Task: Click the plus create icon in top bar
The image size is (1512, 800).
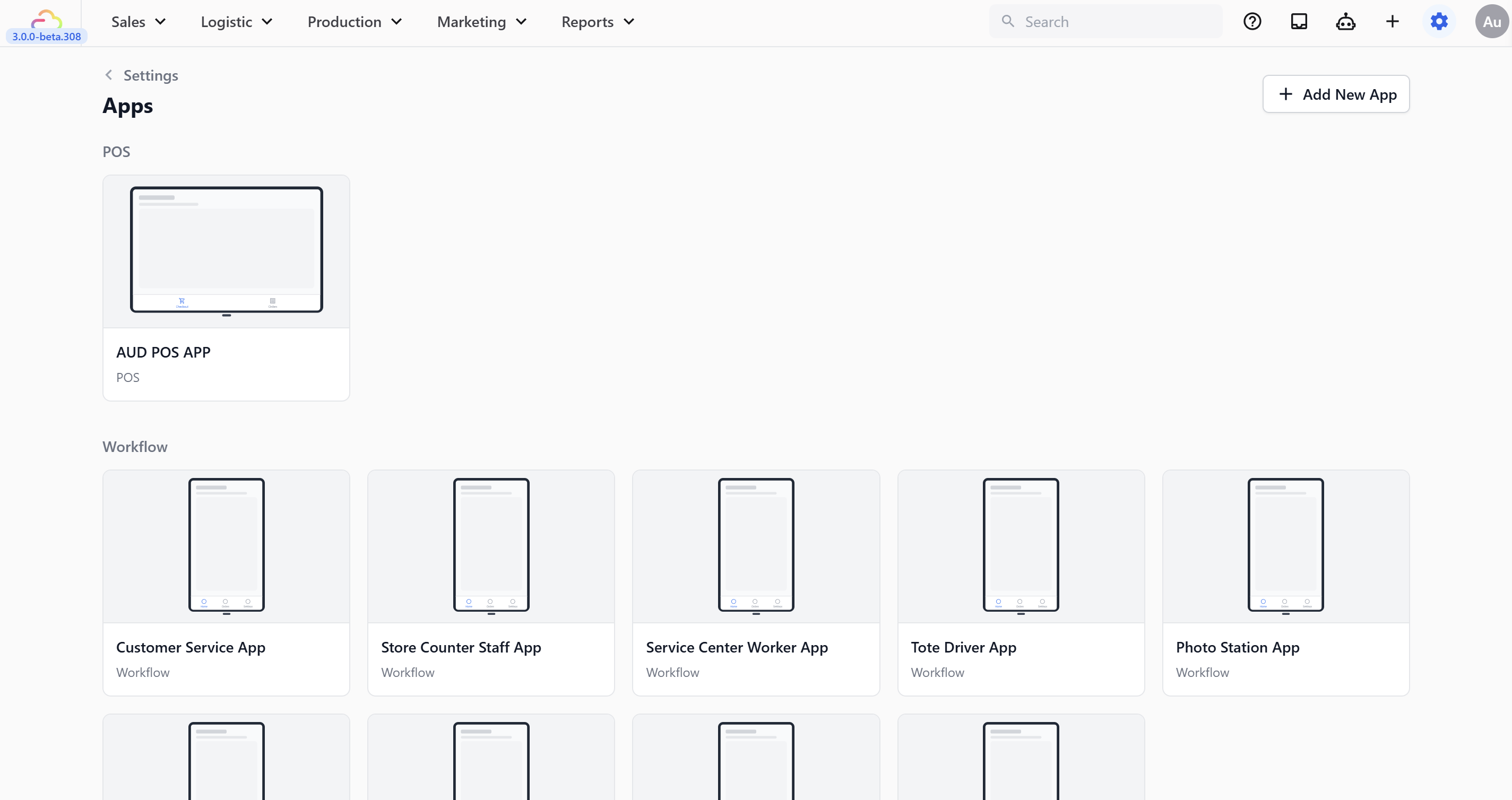Action: (x=1392, y=22)
